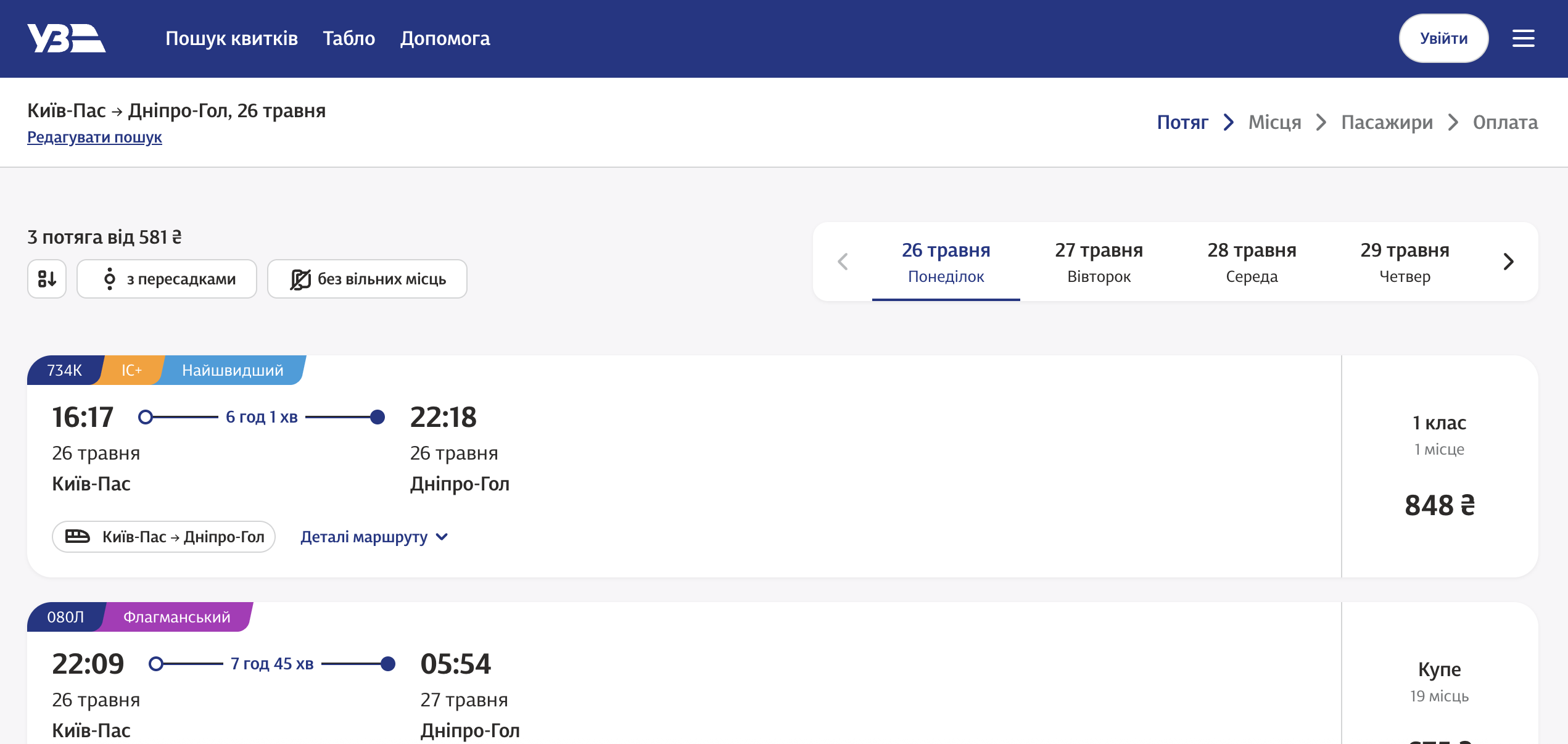Open the hamburger menu
The height and width of the screenshot is (744, 1568).
pos(1523,38)
